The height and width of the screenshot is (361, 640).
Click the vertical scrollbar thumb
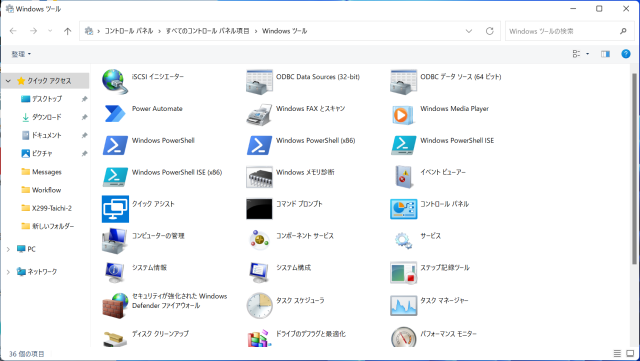(634, 168)
